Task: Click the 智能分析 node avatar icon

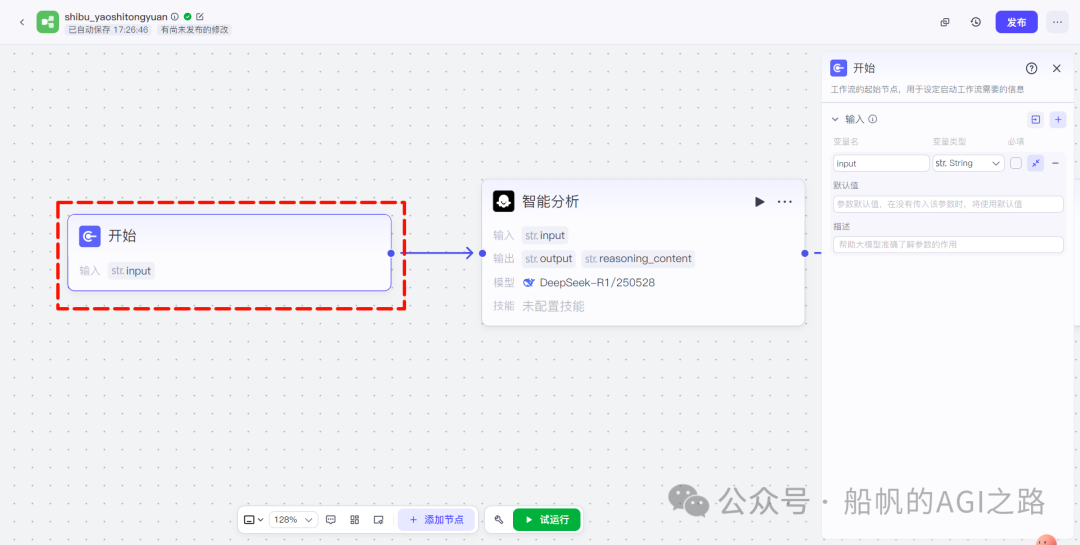Action: (503, 201)
